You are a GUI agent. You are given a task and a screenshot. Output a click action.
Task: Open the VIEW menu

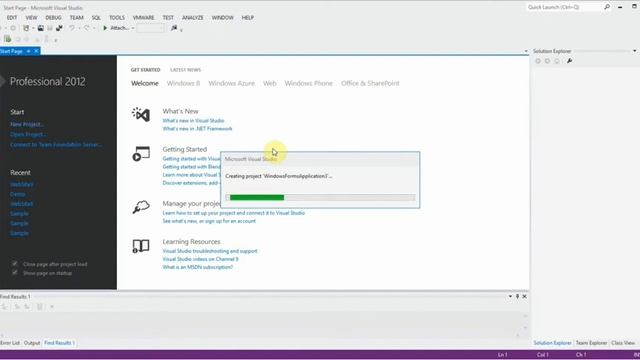[31, 18]
